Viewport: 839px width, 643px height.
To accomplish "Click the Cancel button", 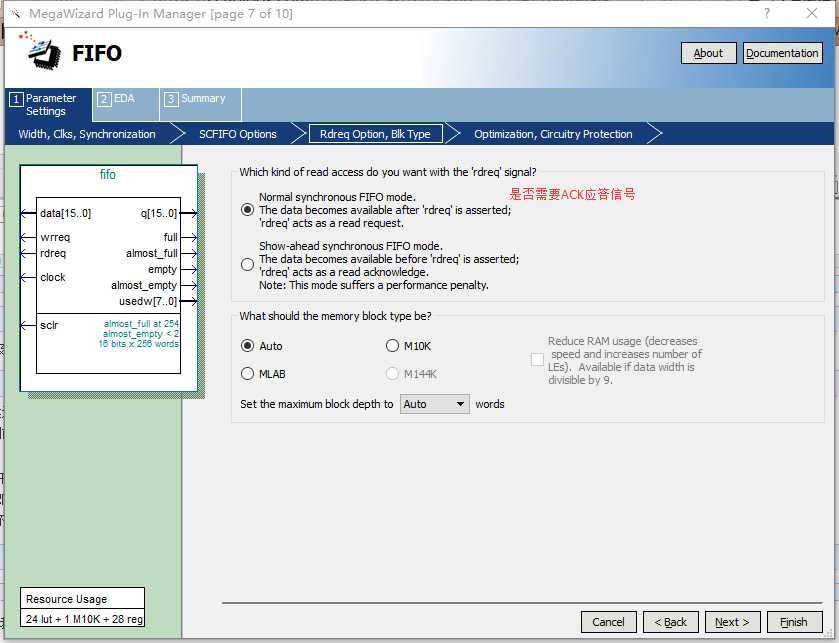I will tap(608, 622).
